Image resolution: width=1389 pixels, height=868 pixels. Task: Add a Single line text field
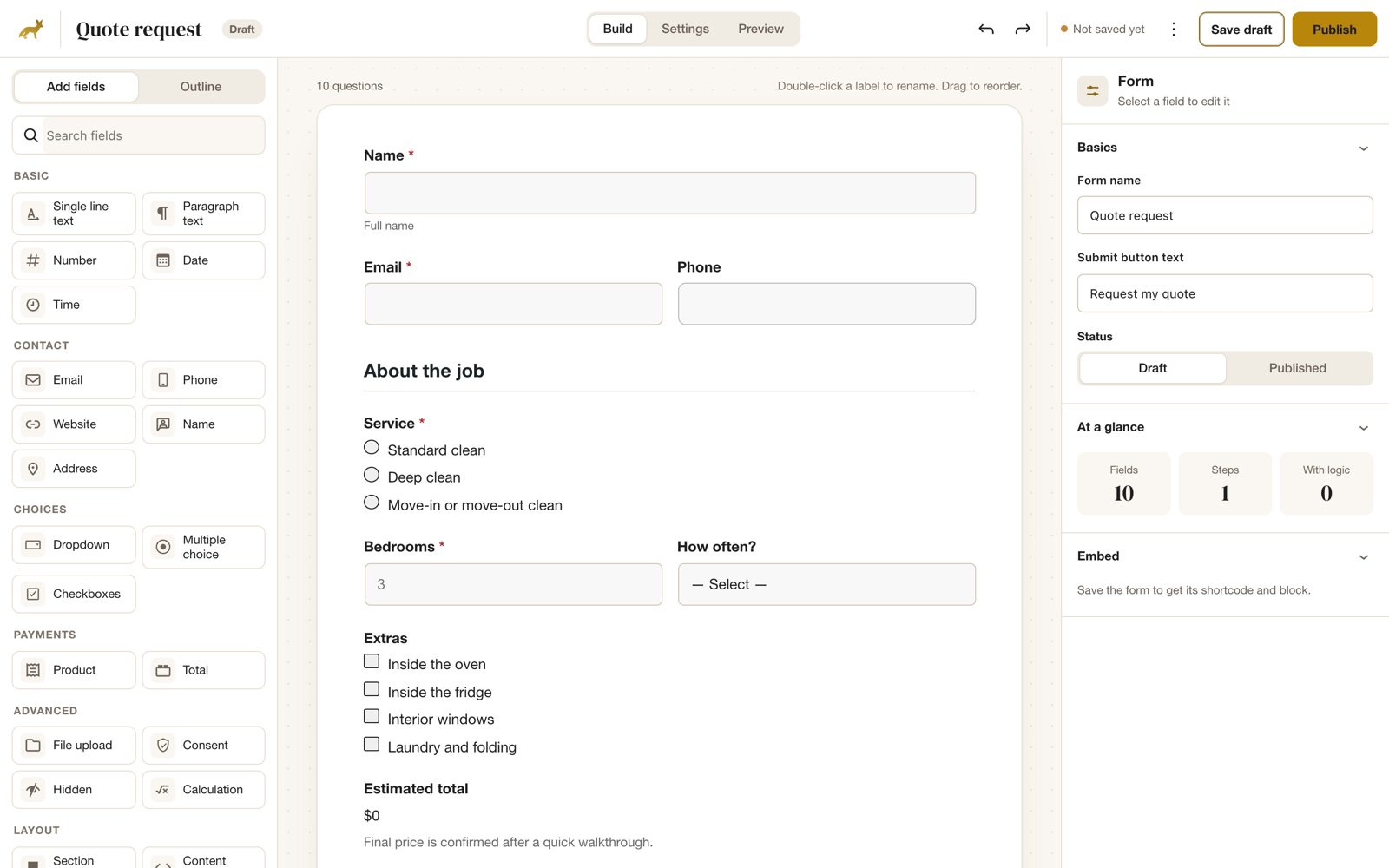tap(74, 214)
